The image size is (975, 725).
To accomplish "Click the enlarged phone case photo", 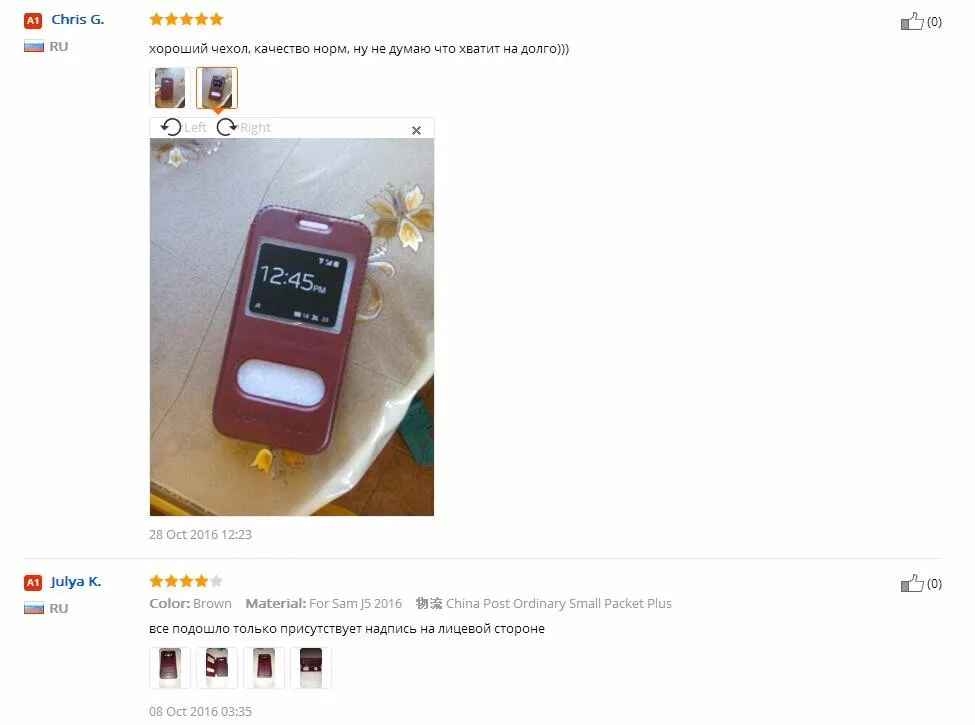I will [x=292, y=327].
